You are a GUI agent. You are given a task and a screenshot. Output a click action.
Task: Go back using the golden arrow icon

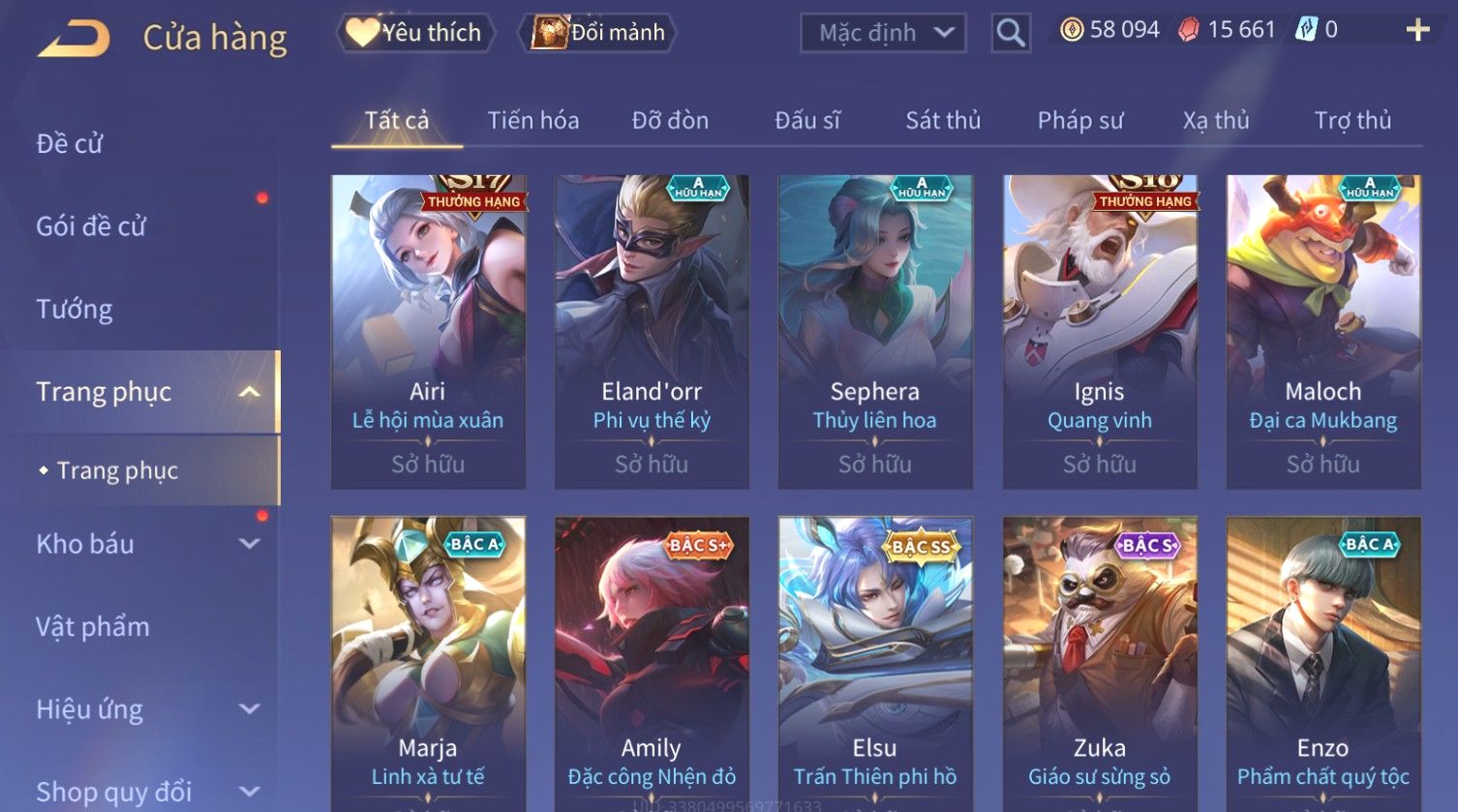(x=74, y=38)
